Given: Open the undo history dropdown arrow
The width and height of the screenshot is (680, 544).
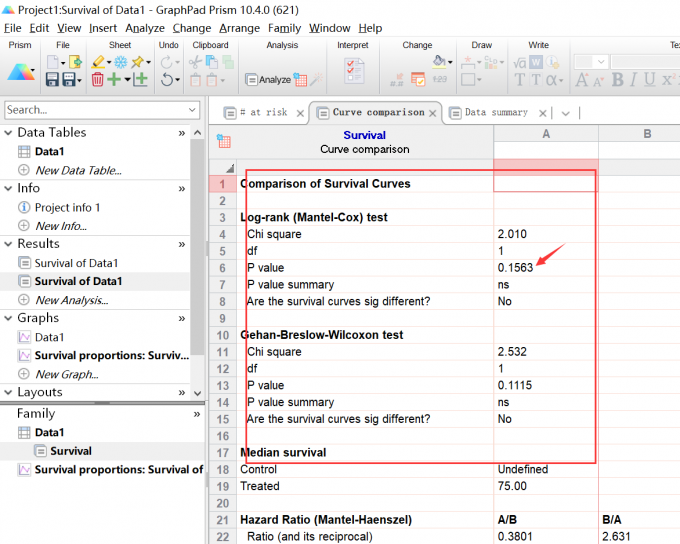Looking at the screenshot, I should pos(177,80).
